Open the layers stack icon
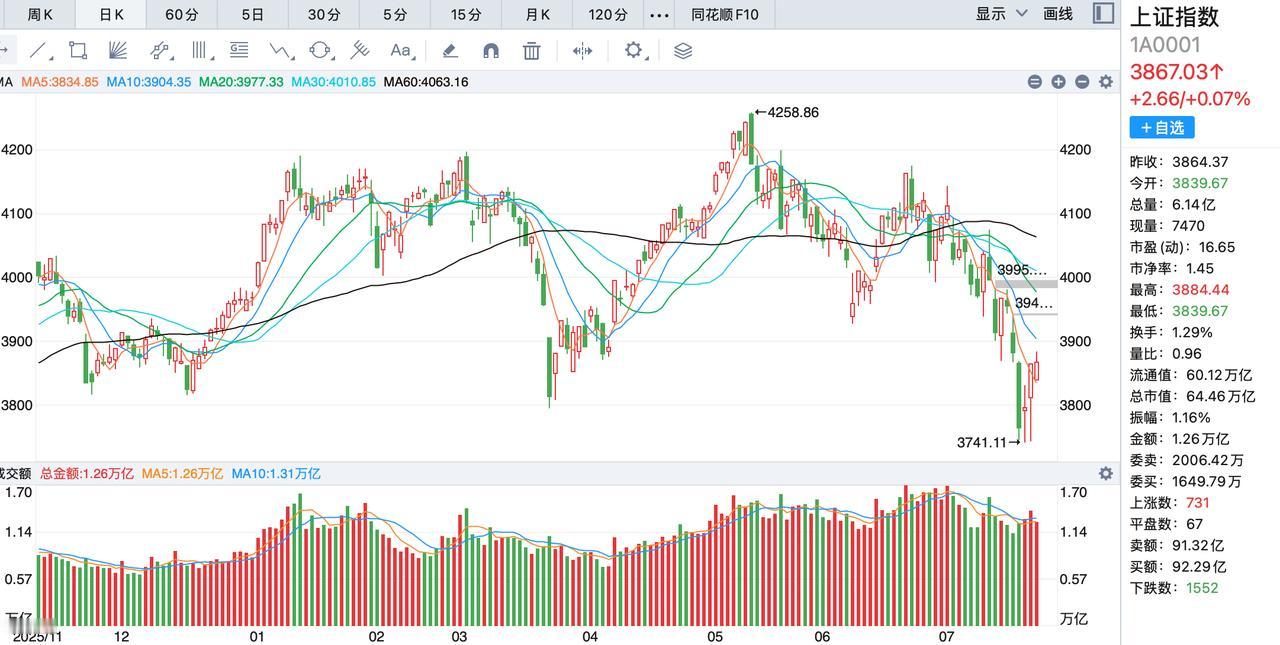This screenshot has height=645, width=1280. 683,50
